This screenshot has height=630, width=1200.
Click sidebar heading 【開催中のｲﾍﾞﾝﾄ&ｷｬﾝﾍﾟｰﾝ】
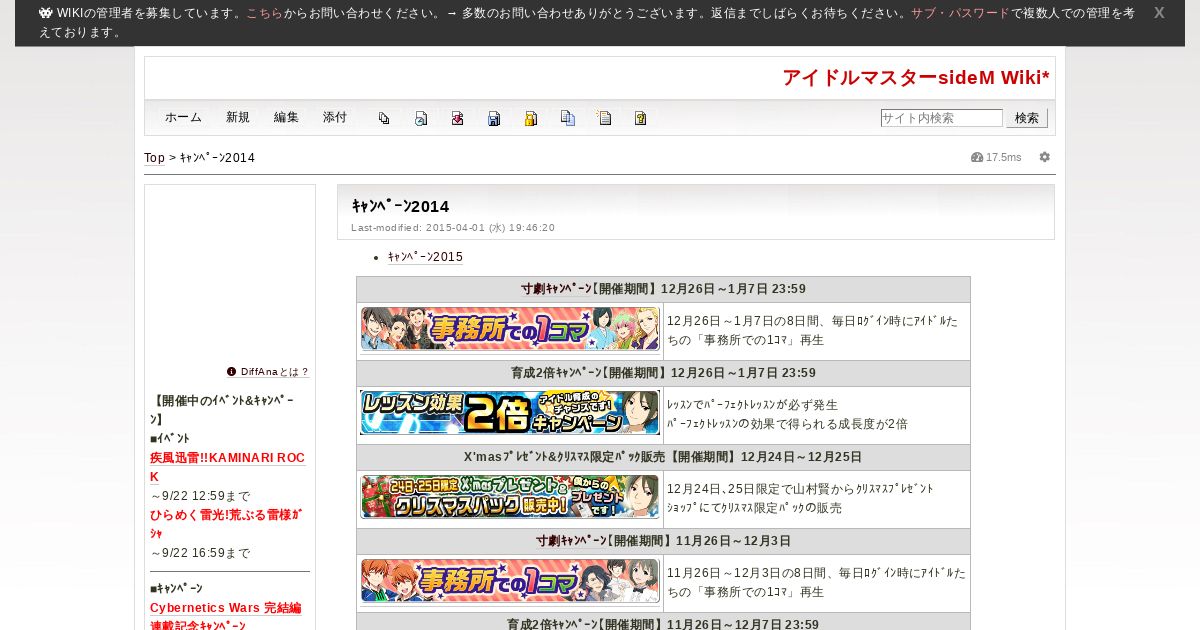coord(222,410)
